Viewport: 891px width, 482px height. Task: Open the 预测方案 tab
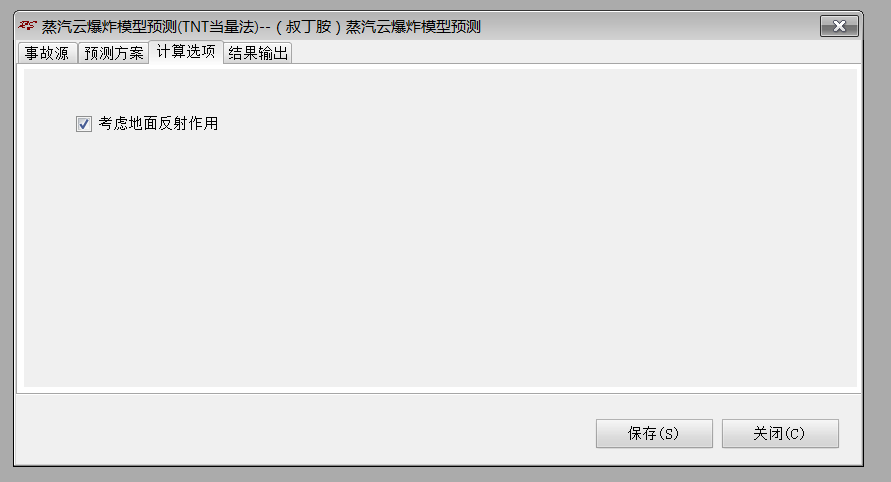(x=114, y=53)
